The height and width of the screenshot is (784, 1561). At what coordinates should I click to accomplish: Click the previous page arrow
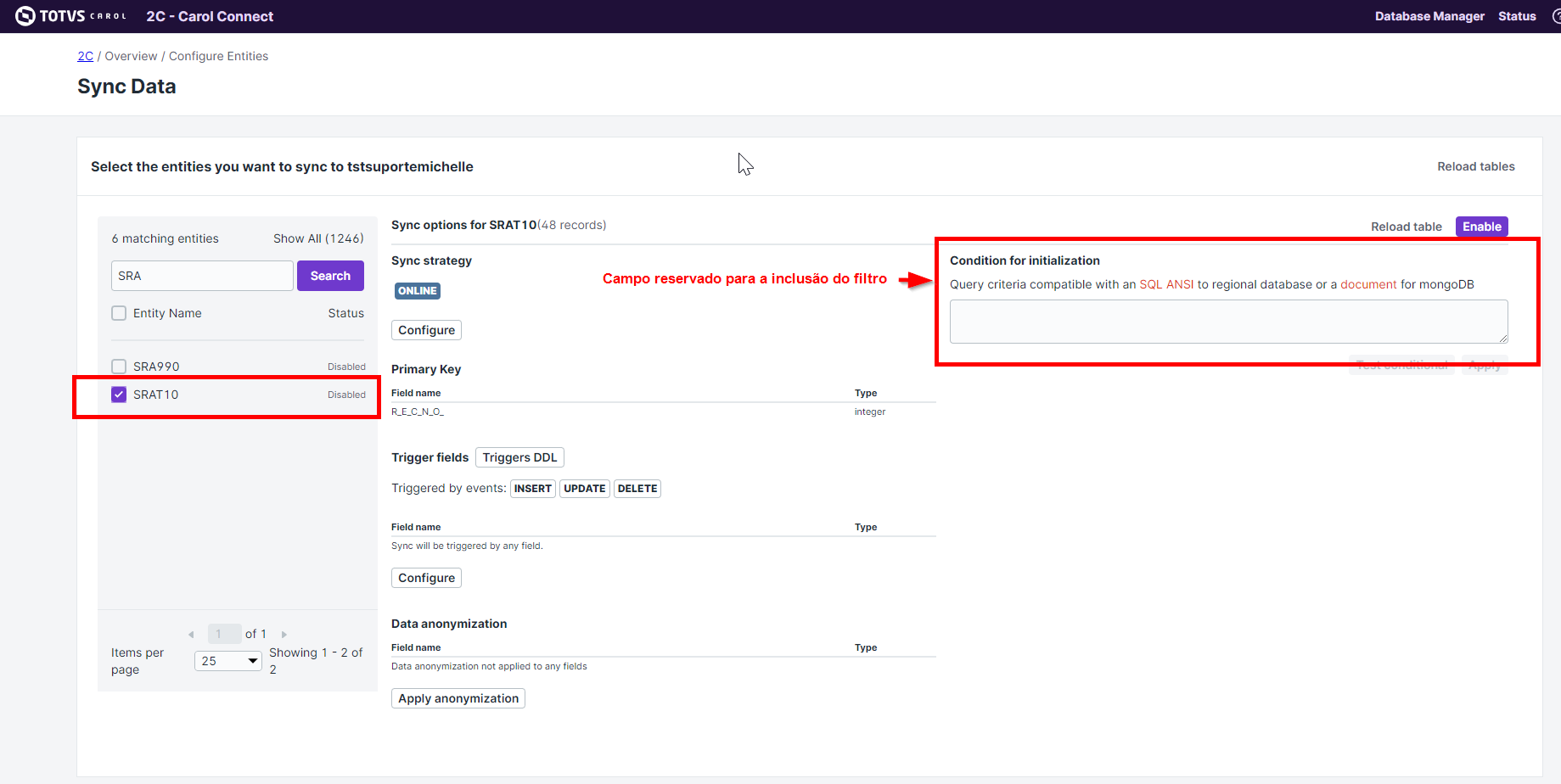(191, 633)
